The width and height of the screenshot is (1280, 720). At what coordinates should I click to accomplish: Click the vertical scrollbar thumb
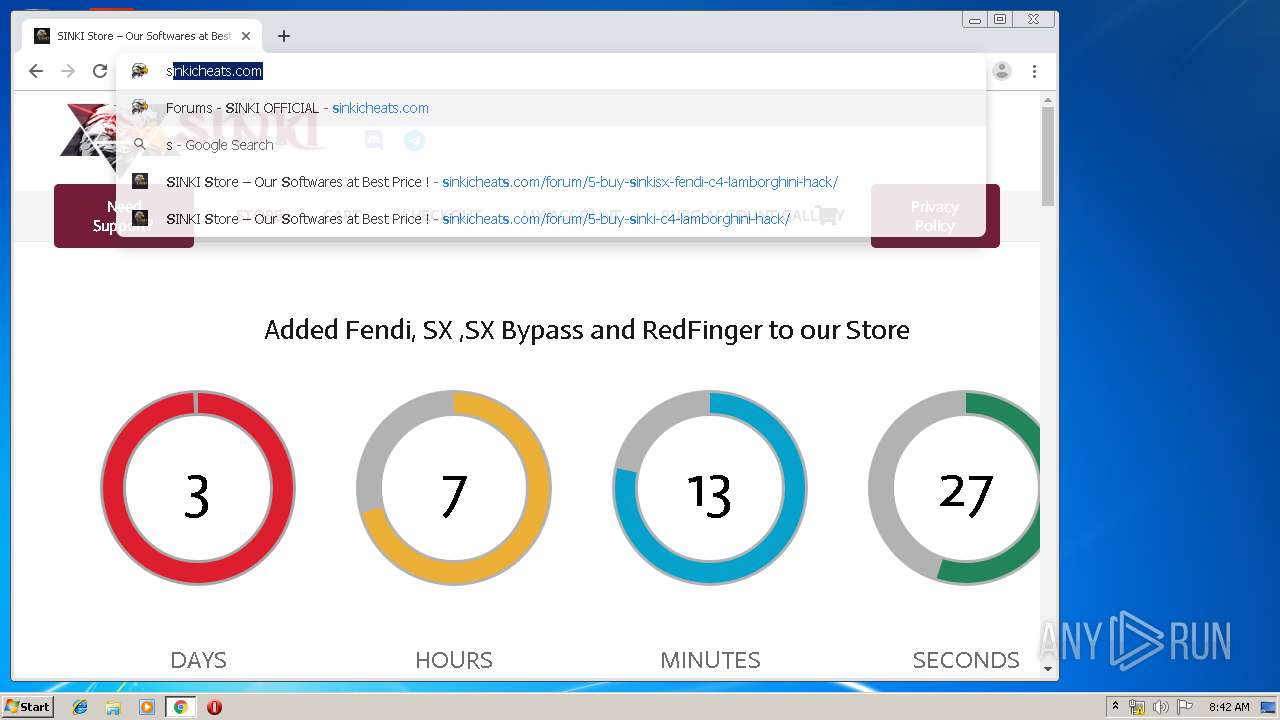click(x=1048, y=156)
